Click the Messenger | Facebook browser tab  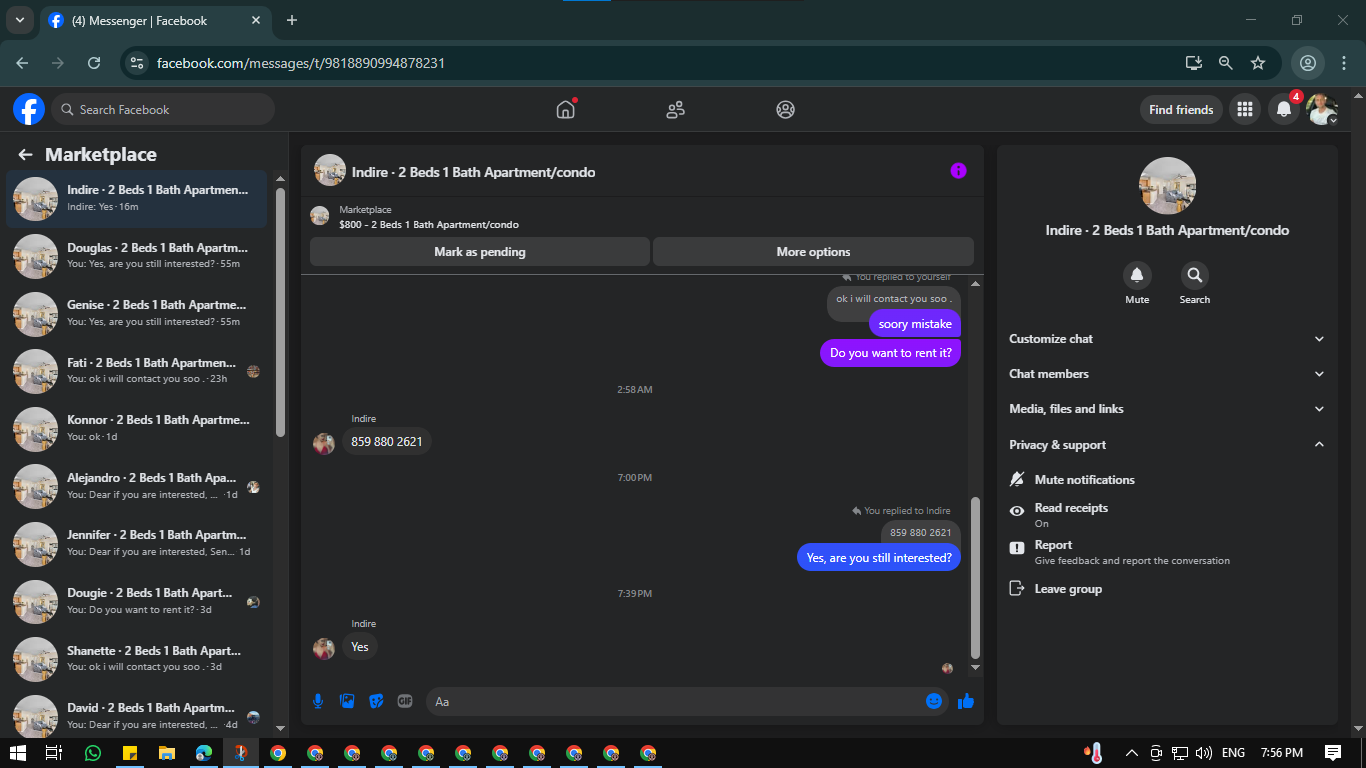click(x=157, y=20)
